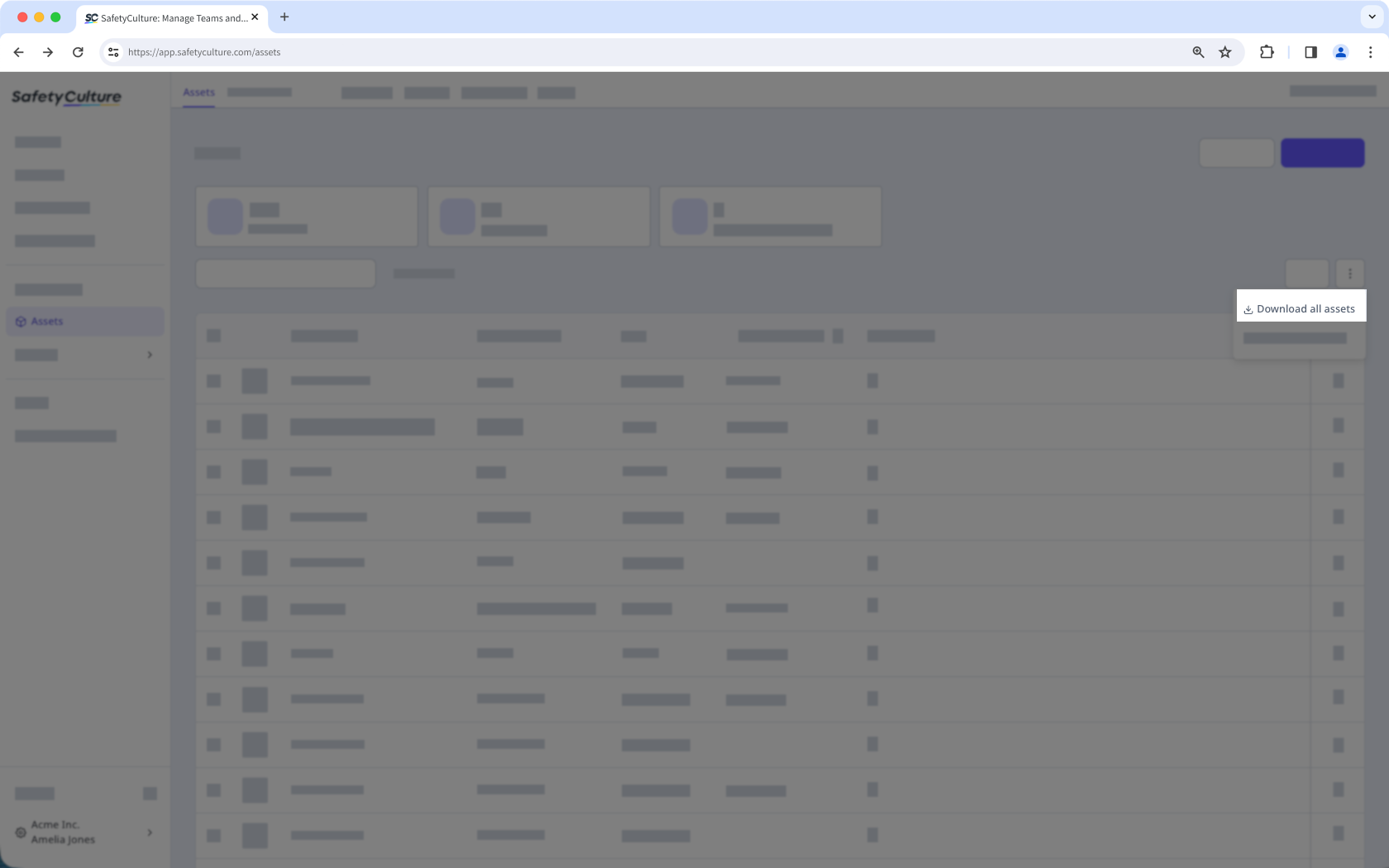Select Assets in the sidebar
The width and height of the screenshot is (1389, 868).
[x=85, y=322]
